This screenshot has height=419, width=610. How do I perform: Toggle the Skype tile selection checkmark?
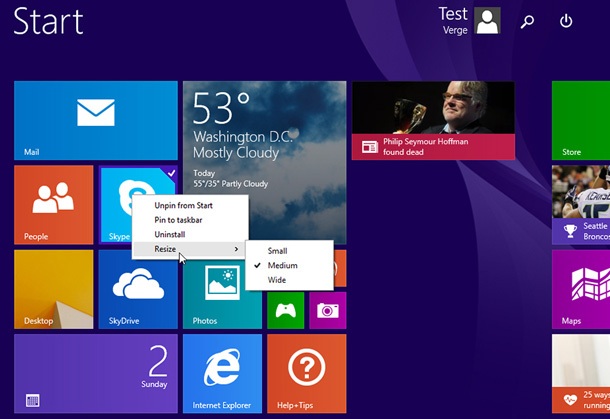click(172, 173)
